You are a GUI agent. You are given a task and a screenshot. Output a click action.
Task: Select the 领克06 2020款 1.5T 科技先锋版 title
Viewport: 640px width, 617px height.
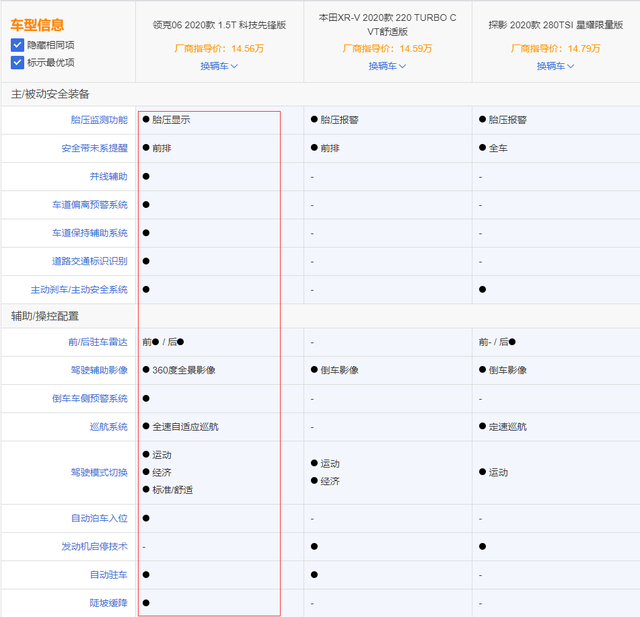219,25
